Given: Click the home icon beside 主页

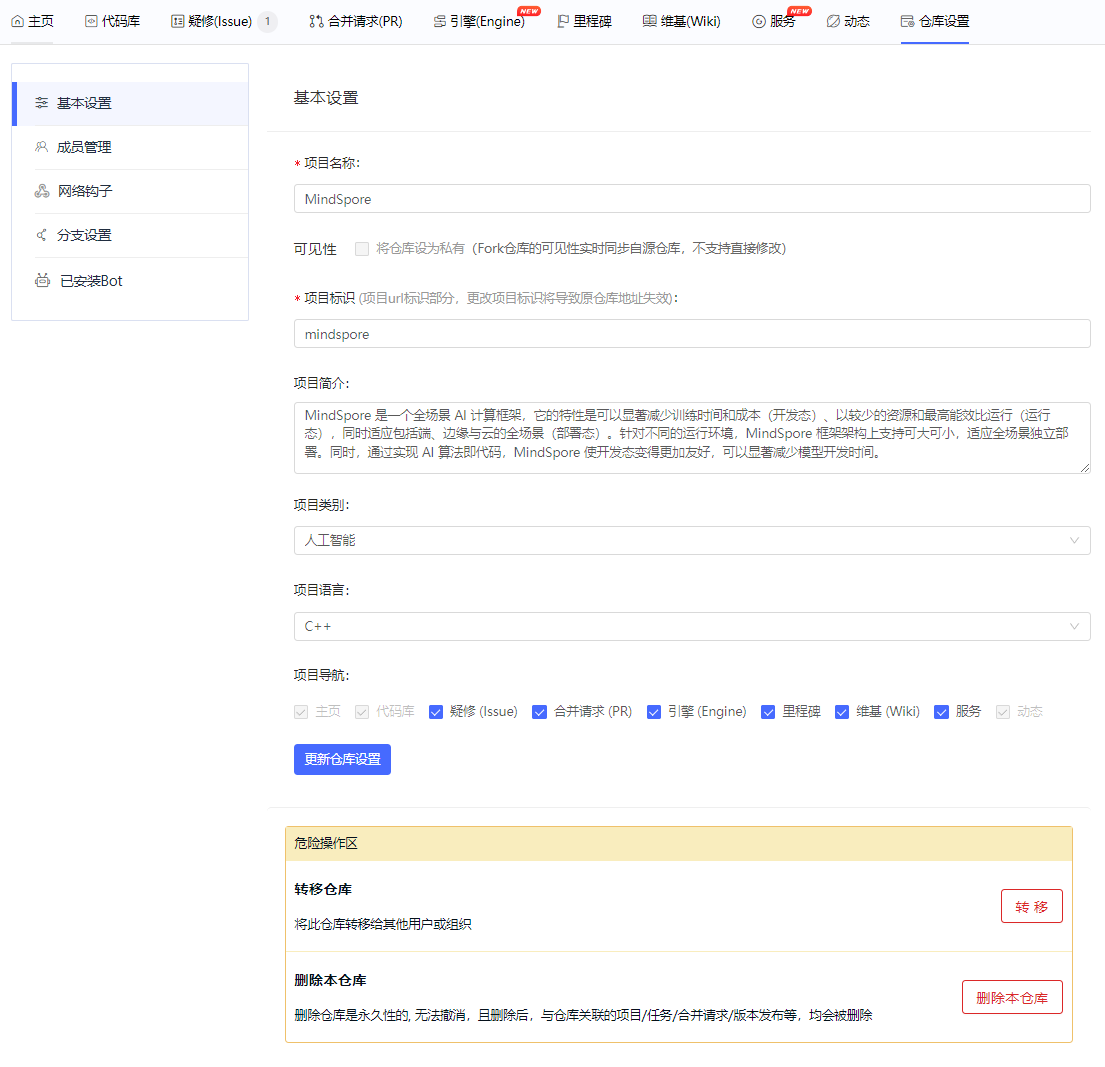Looking at the screenshot, I should [x=18, y=21].
